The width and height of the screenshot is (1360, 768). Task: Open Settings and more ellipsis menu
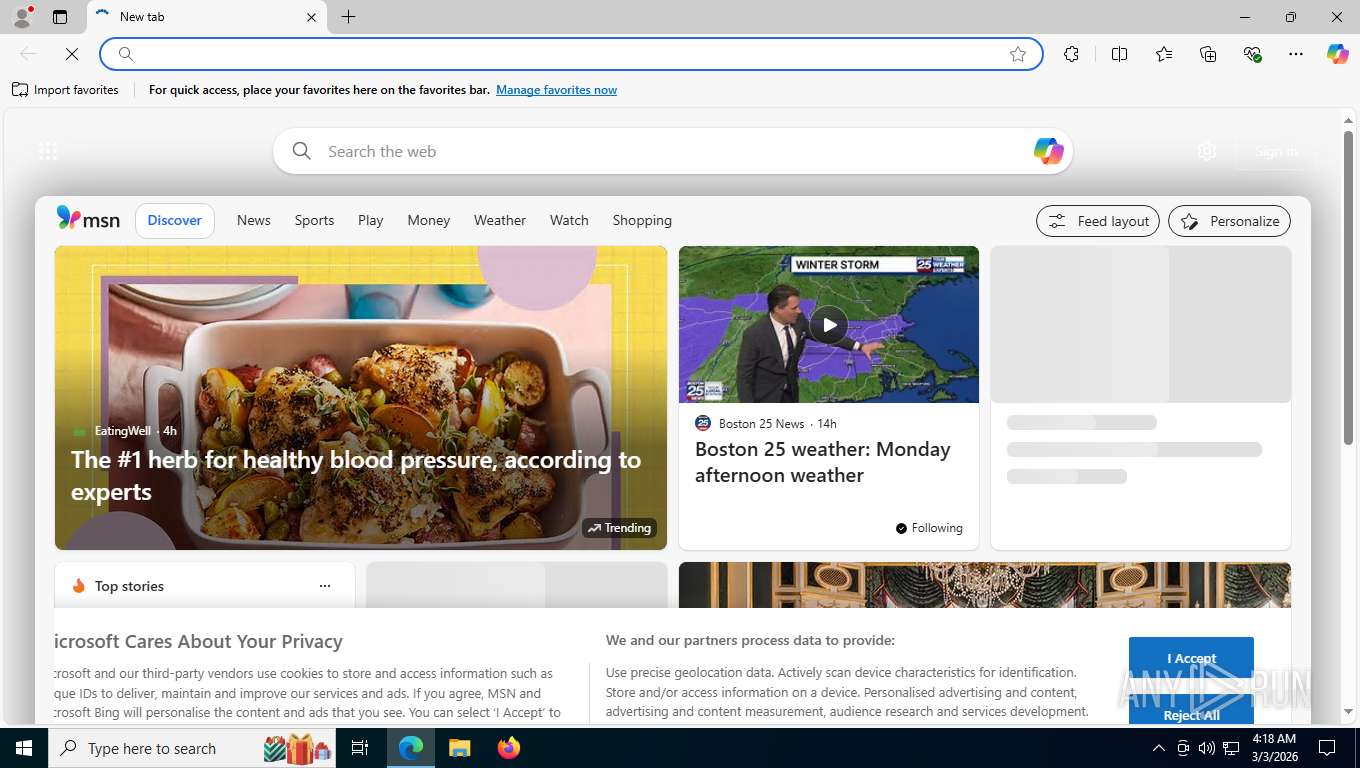point(1296,54)
